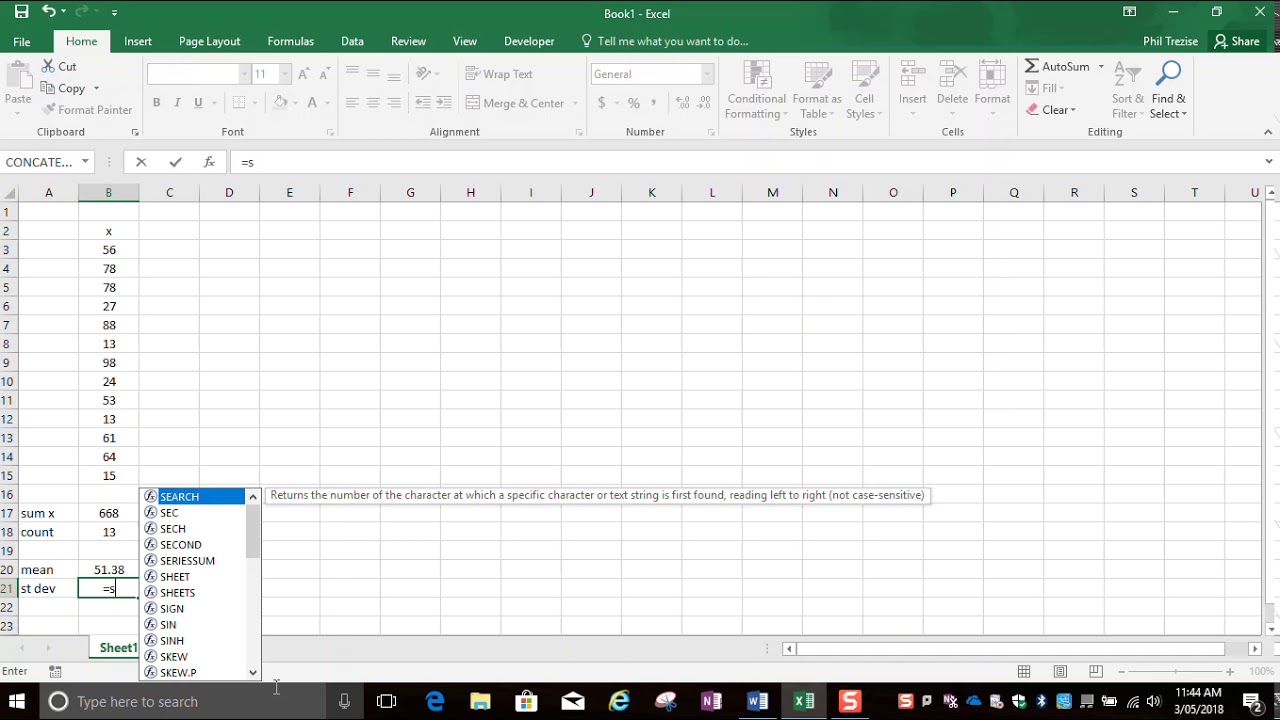
Task: Switch to the Page Layout tab
Action: click(x=209, y=41)
